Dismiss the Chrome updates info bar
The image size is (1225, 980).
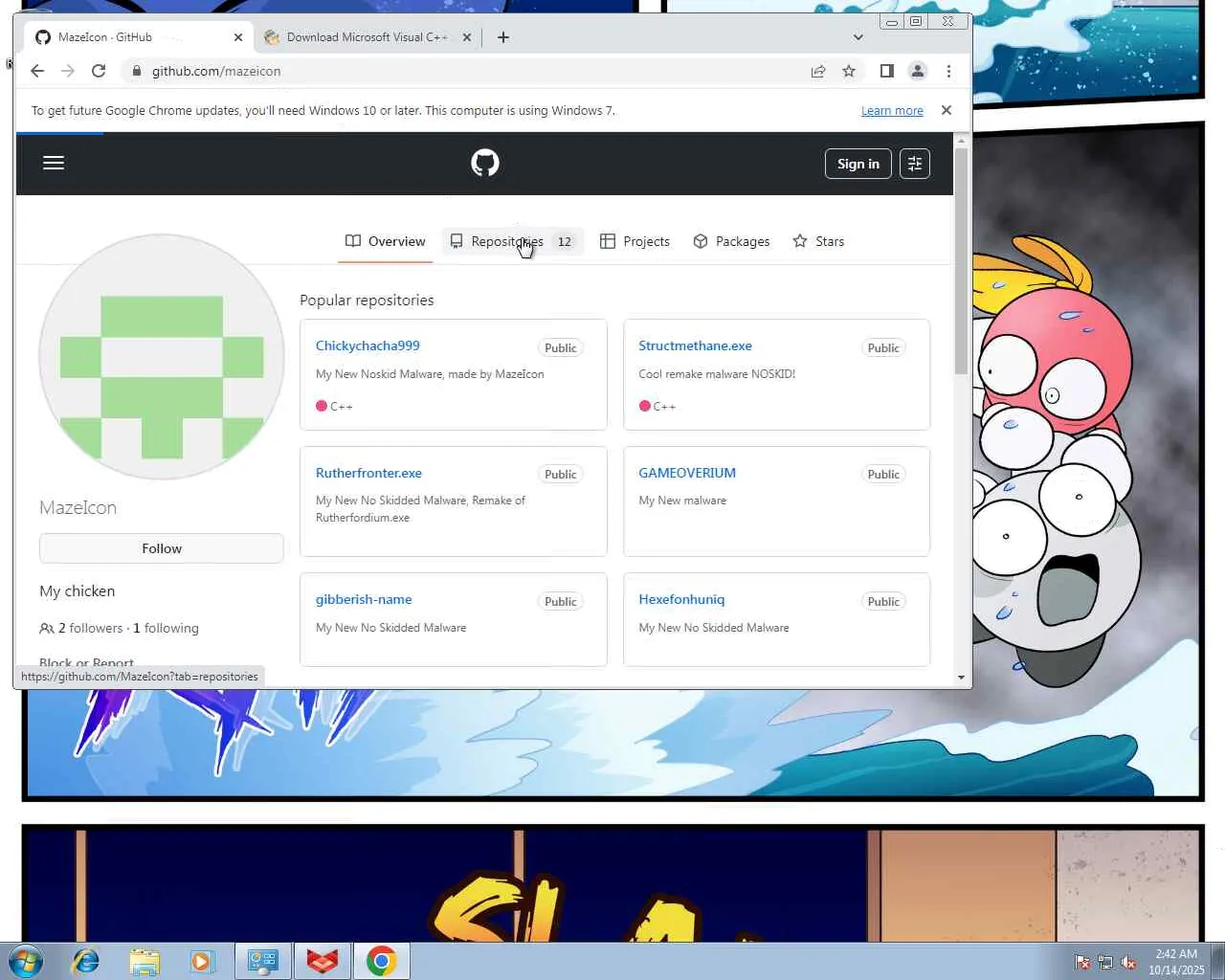pos(947,110)
